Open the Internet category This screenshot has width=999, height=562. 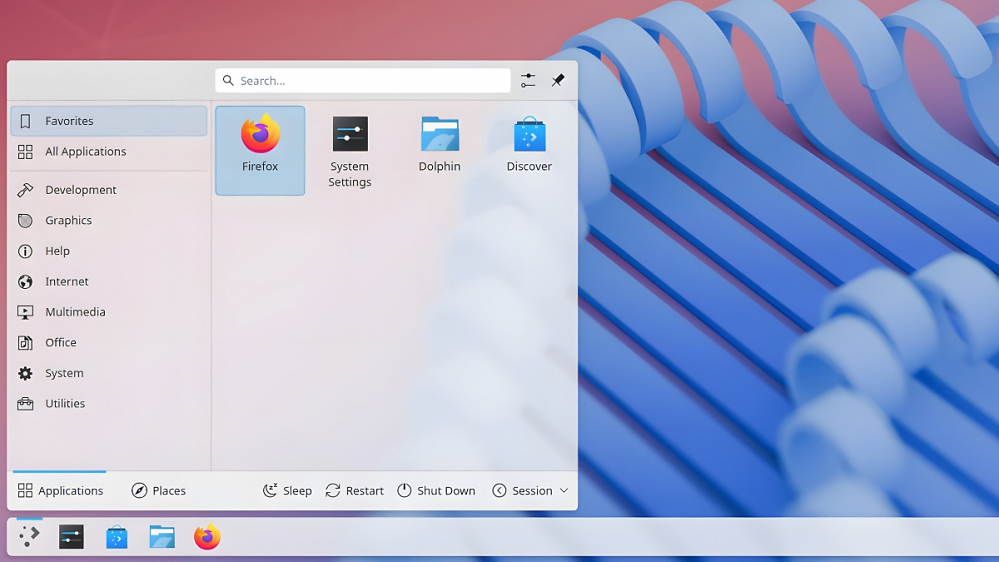tap(109, 282)
